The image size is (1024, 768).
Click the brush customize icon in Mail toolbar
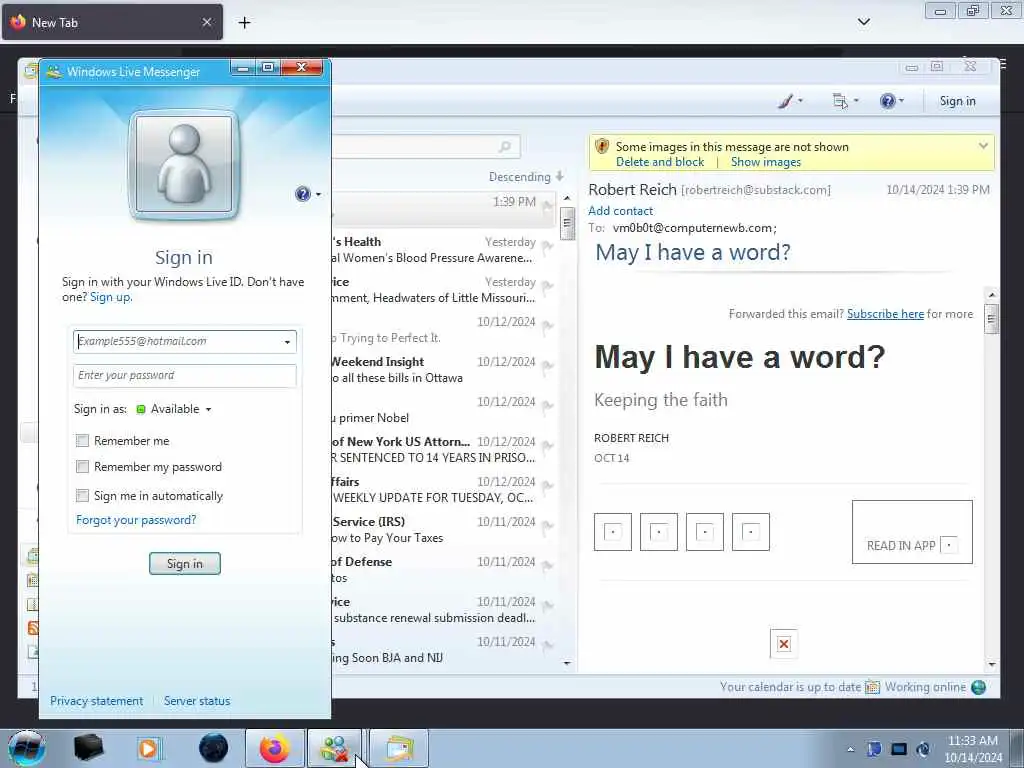786,101
